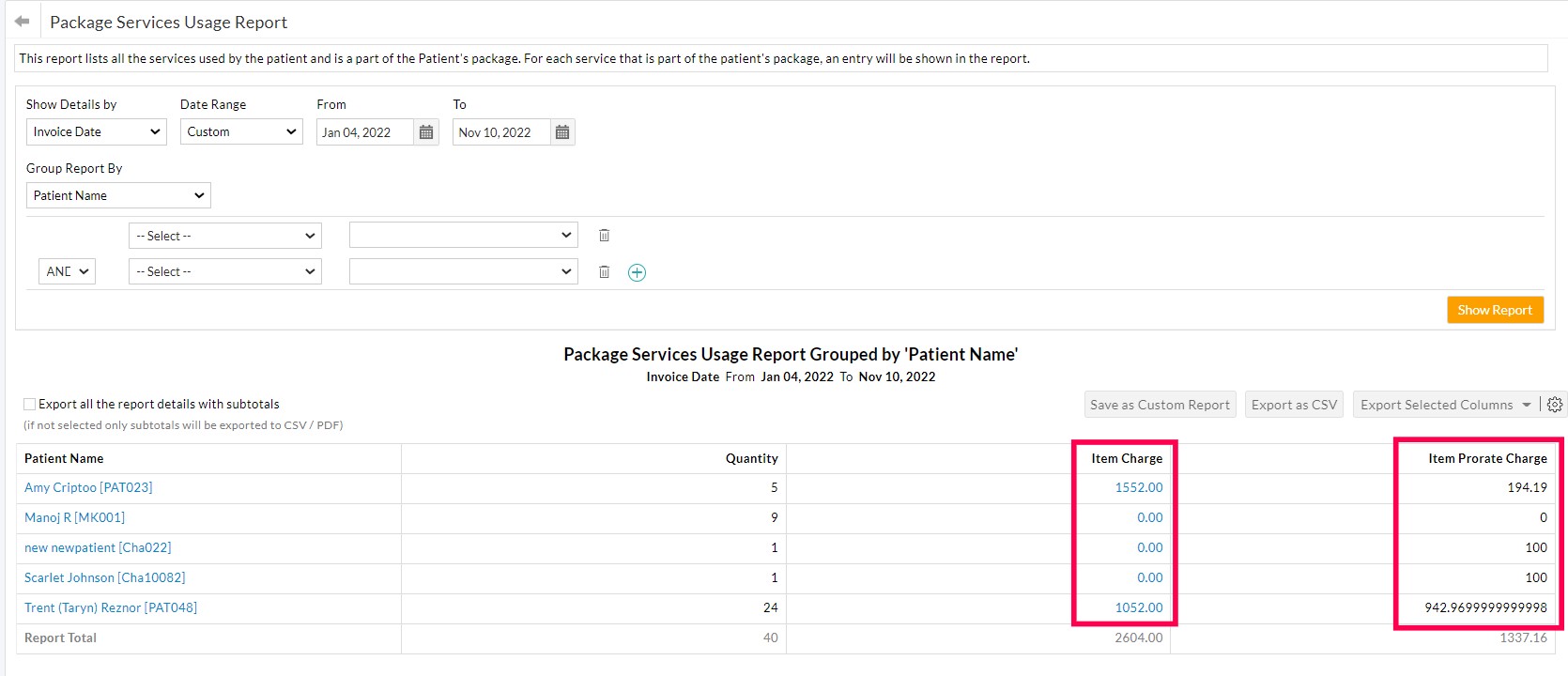Open patient Manoj R [MK001] link
The height and width of the screenshot is (676, 1568).
click(74, 517)
